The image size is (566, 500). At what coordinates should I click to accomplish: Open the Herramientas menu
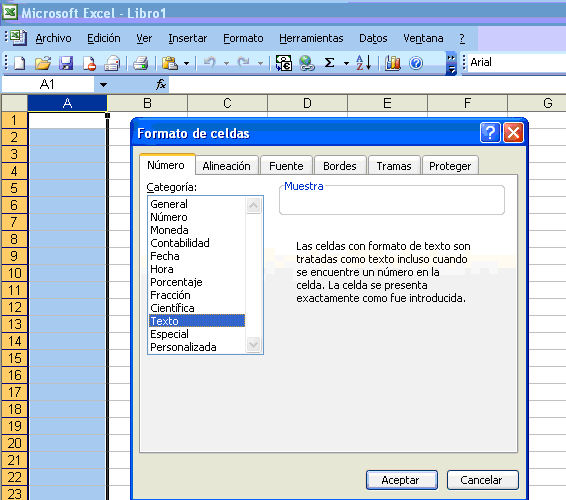311,38
